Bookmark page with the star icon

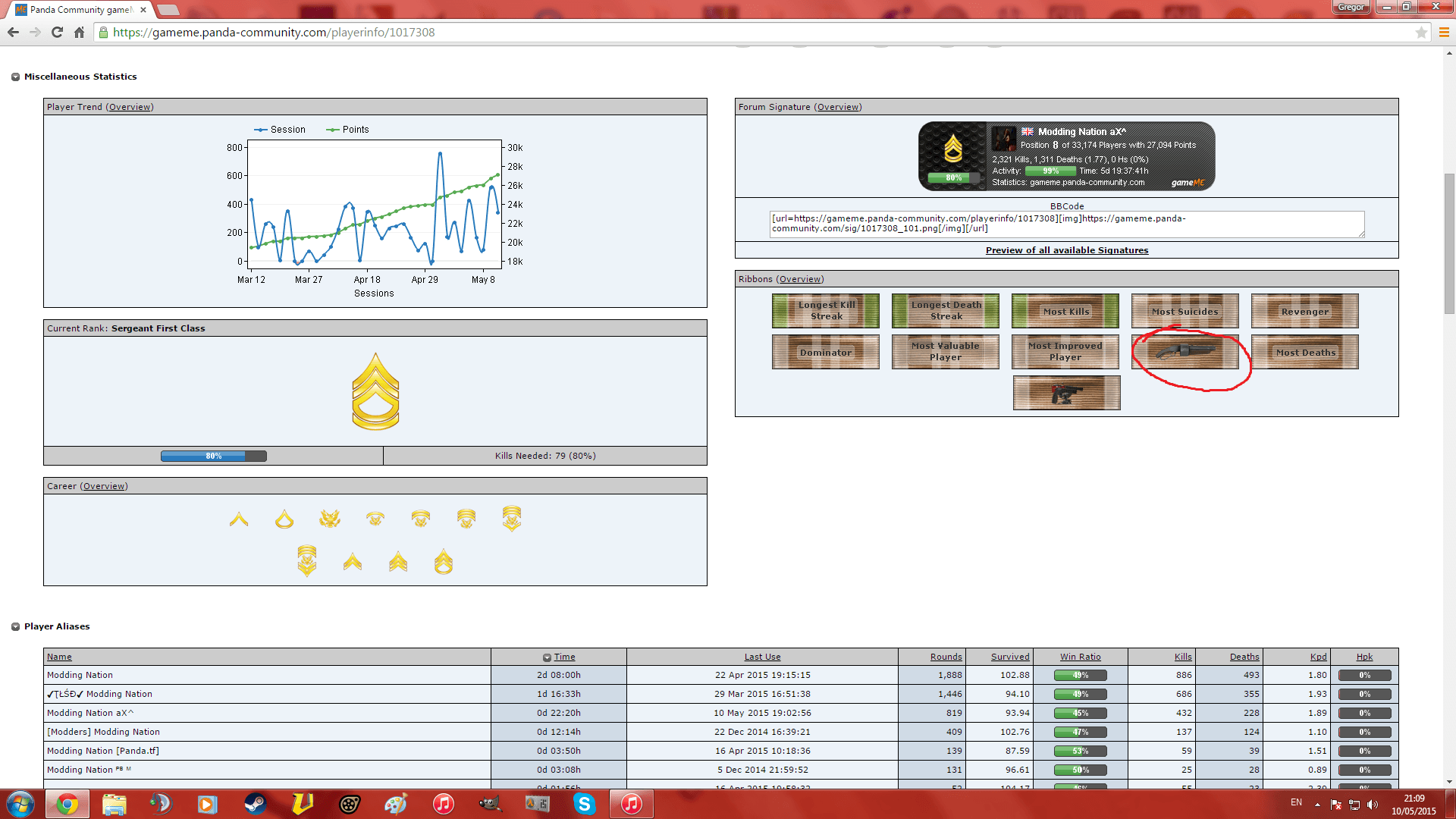point(1421,32)
